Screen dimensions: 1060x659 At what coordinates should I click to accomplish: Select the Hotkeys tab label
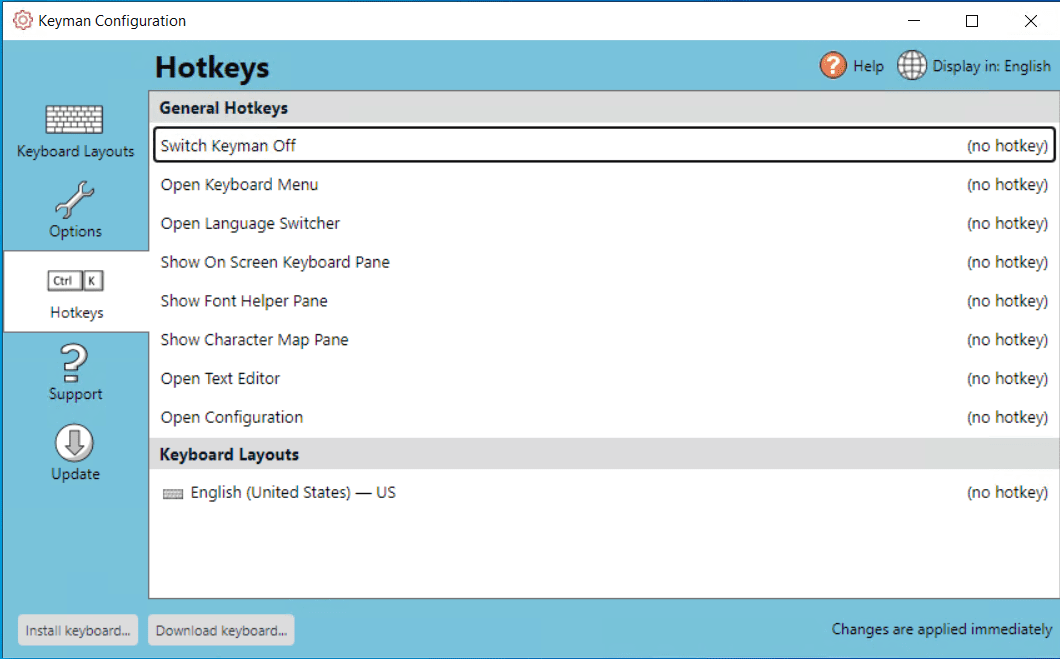click(x=76, y=312)
